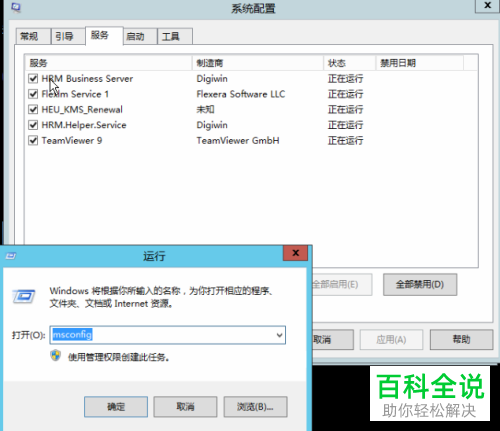
Task: Toggle HEU_KMS_Renewal service checkbox
Action: (x=33, y=110)
